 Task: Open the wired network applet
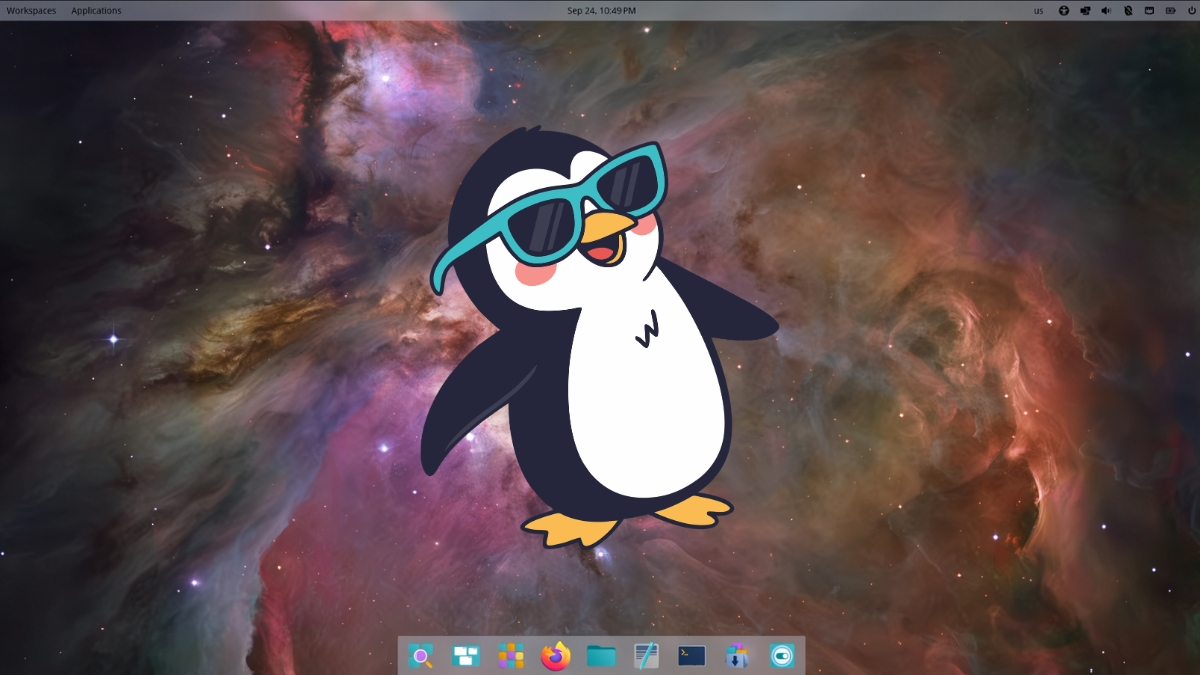(1149, 11)
